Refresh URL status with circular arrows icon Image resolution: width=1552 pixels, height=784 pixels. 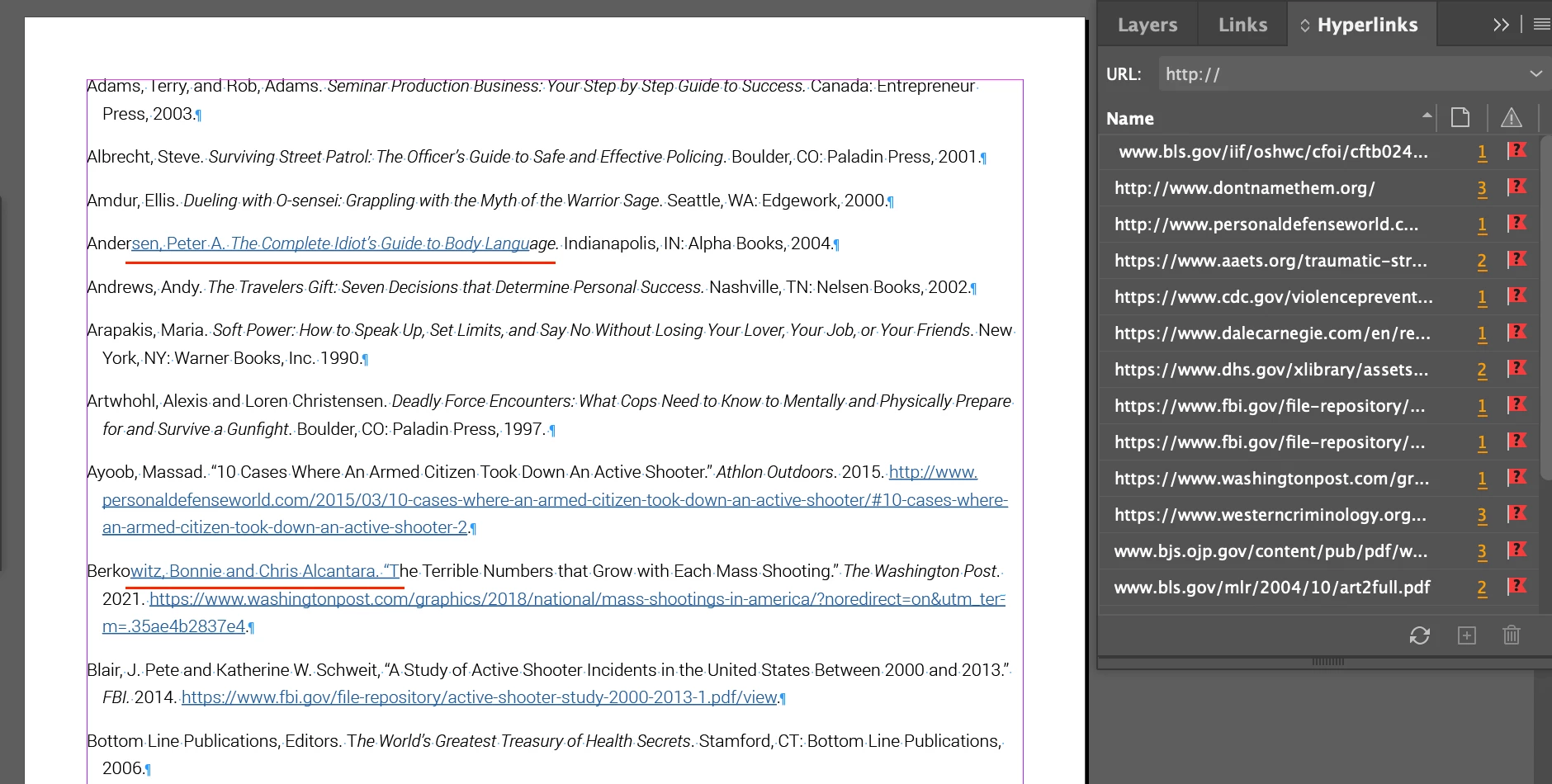pyautogui.click(x=1420, y=635)
